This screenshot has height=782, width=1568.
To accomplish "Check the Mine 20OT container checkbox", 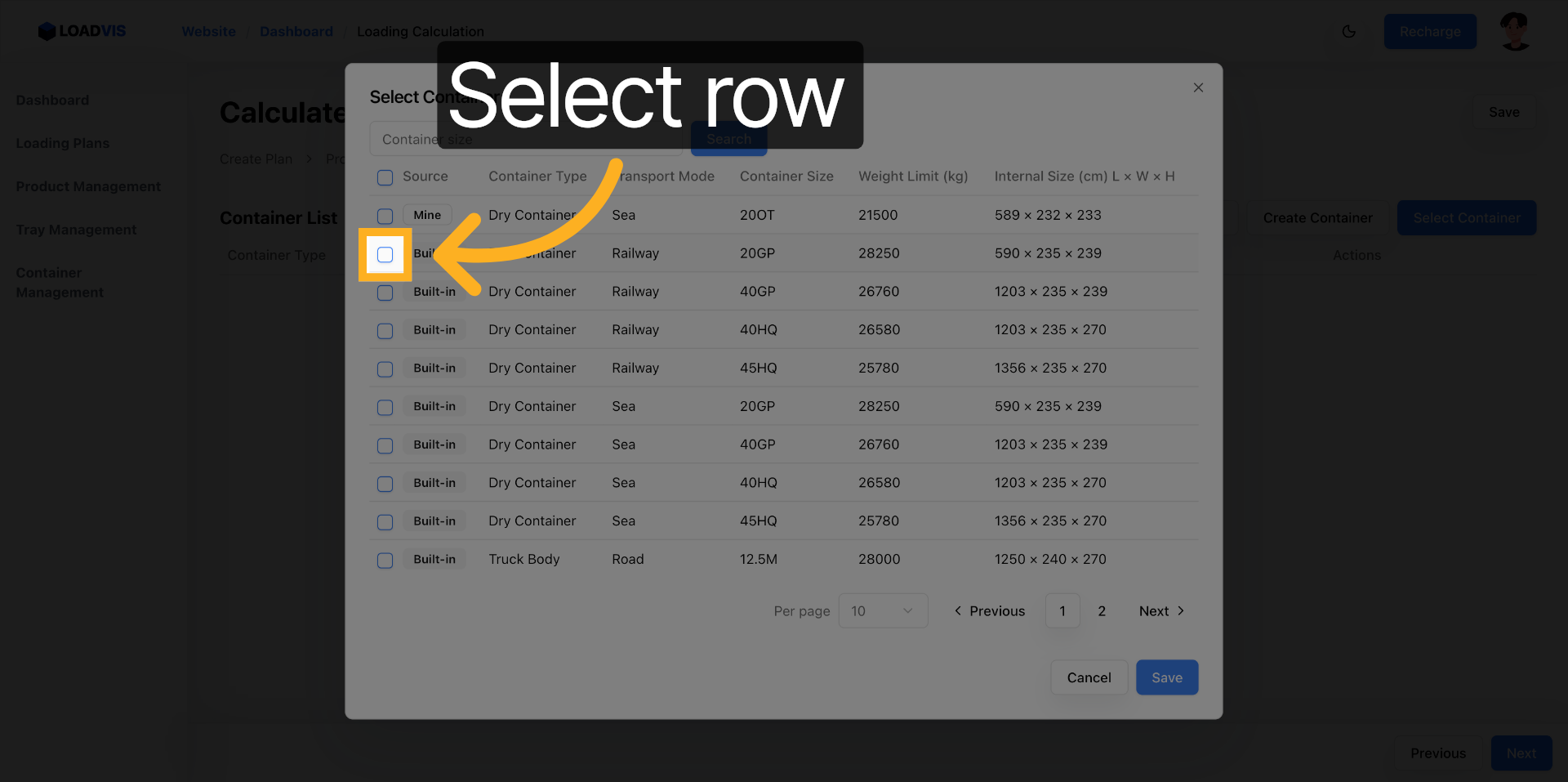I will coord(385,217).
